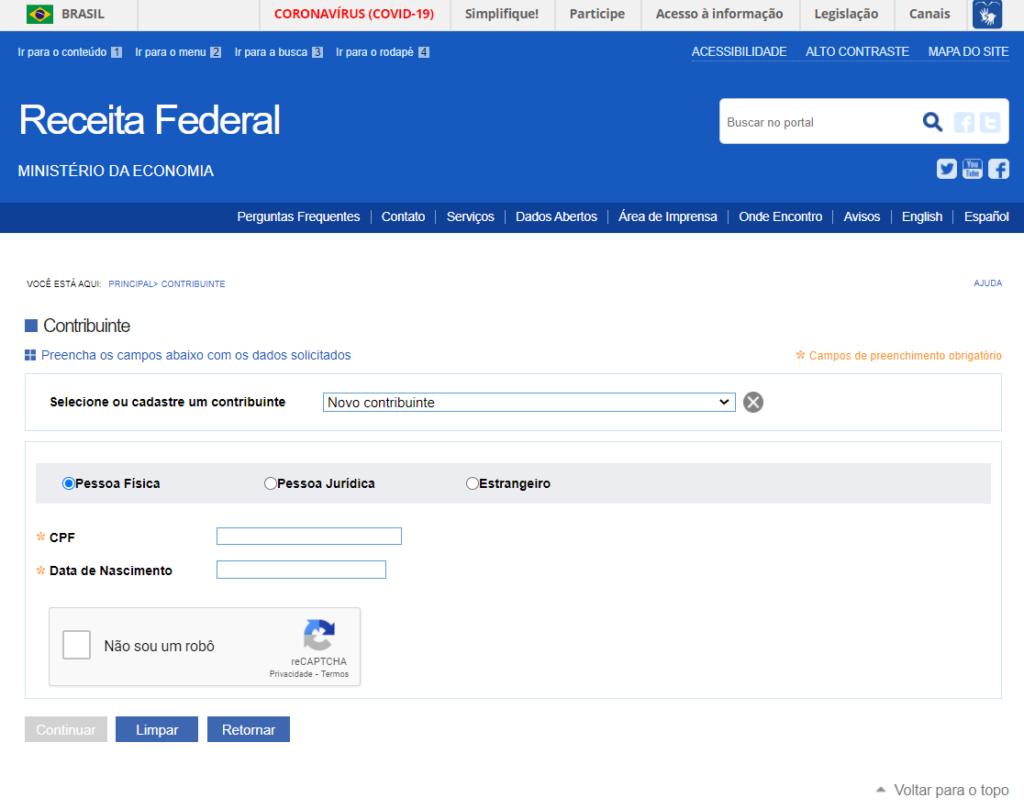Click PRINCIPAL breadcrumb link
1024x809 pixels.
131,284
